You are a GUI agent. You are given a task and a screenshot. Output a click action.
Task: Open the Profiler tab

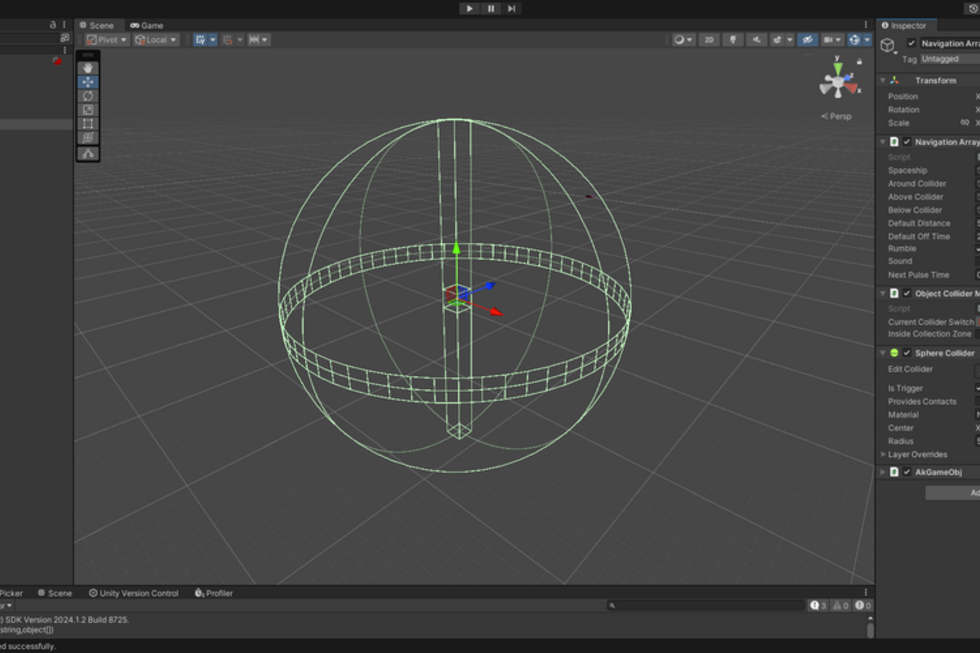[214, 593]
